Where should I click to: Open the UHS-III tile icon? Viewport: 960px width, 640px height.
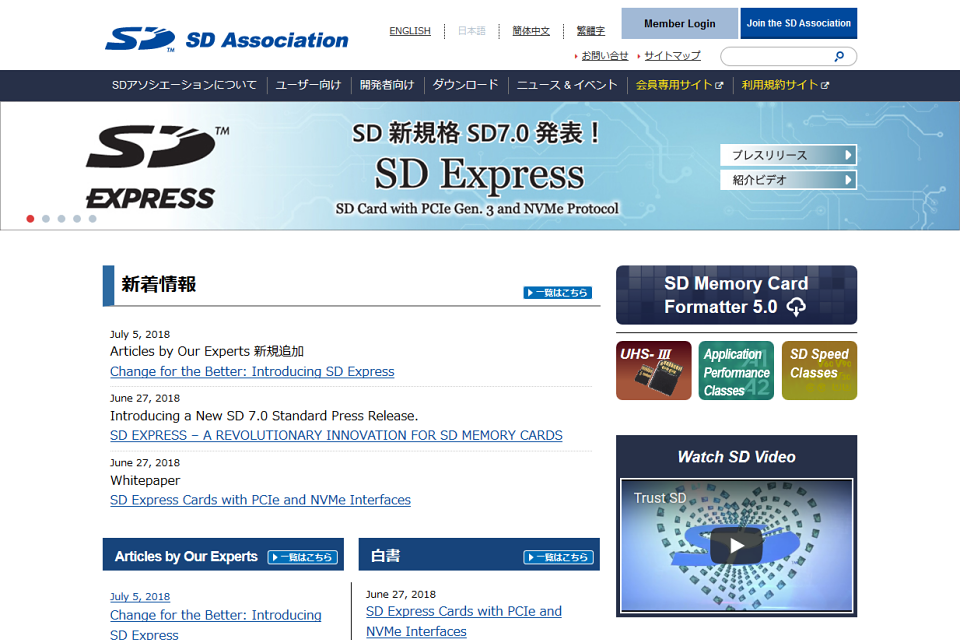click(653, 371)
